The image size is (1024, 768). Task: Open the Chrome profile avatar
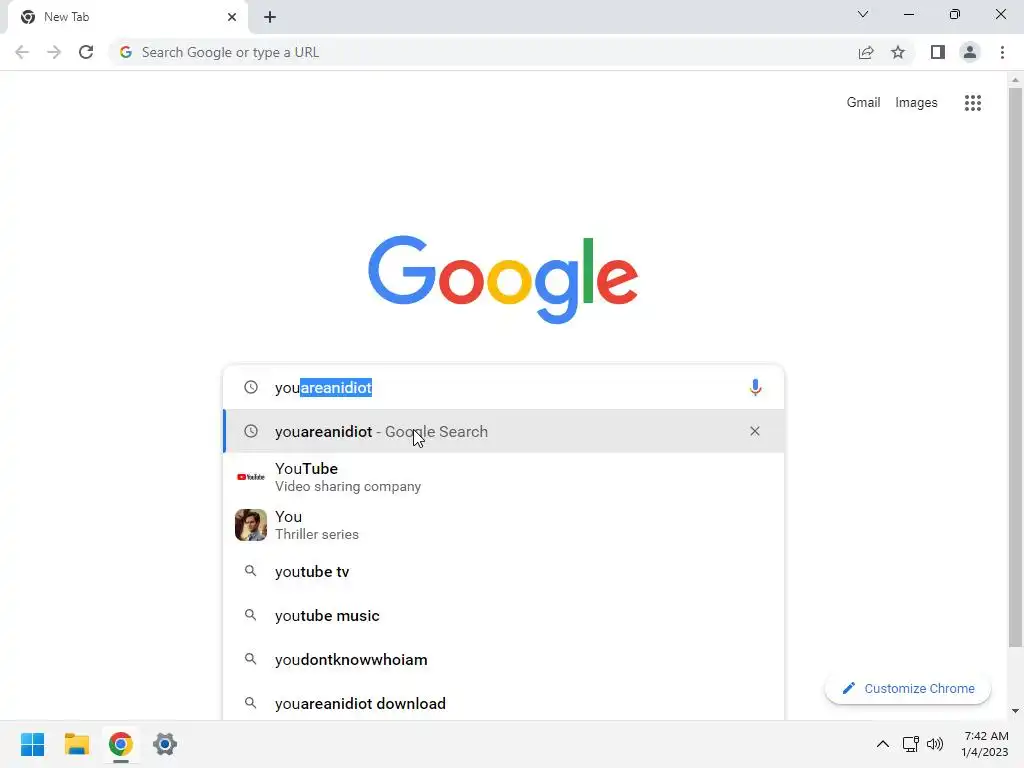point(970,52)
